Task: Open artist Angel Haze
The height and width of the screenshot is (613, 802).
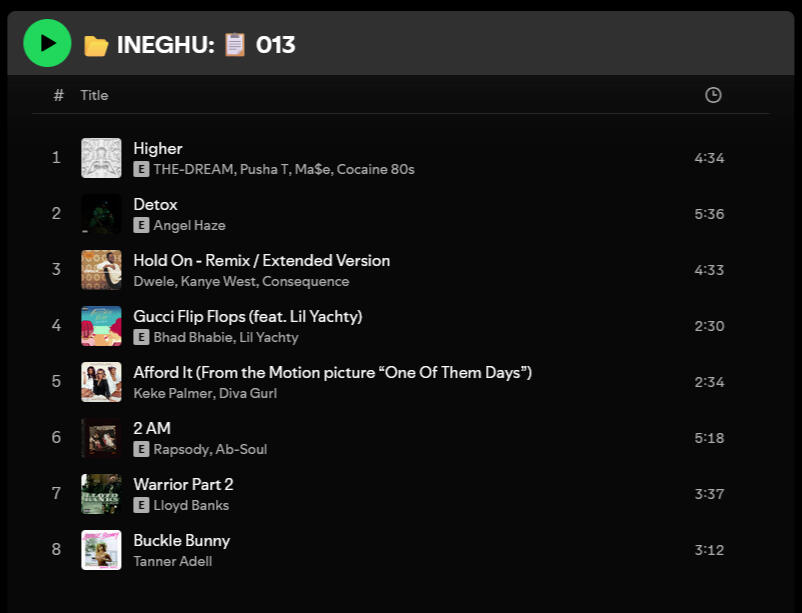Action: (x=189, y=226)
